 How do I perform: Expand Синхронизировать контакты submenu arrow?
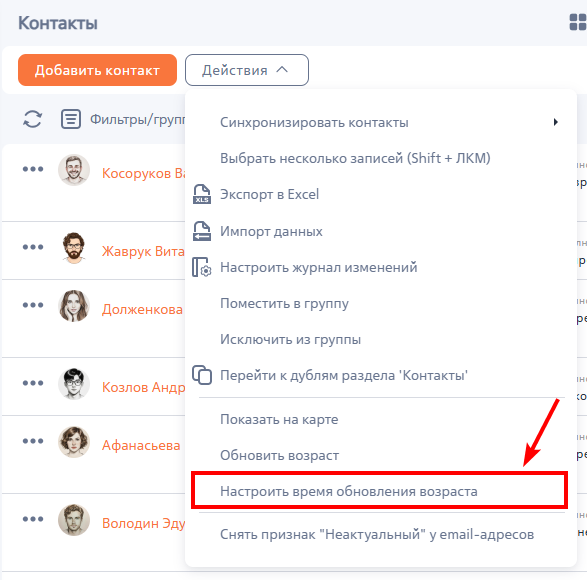pos(556,122)
